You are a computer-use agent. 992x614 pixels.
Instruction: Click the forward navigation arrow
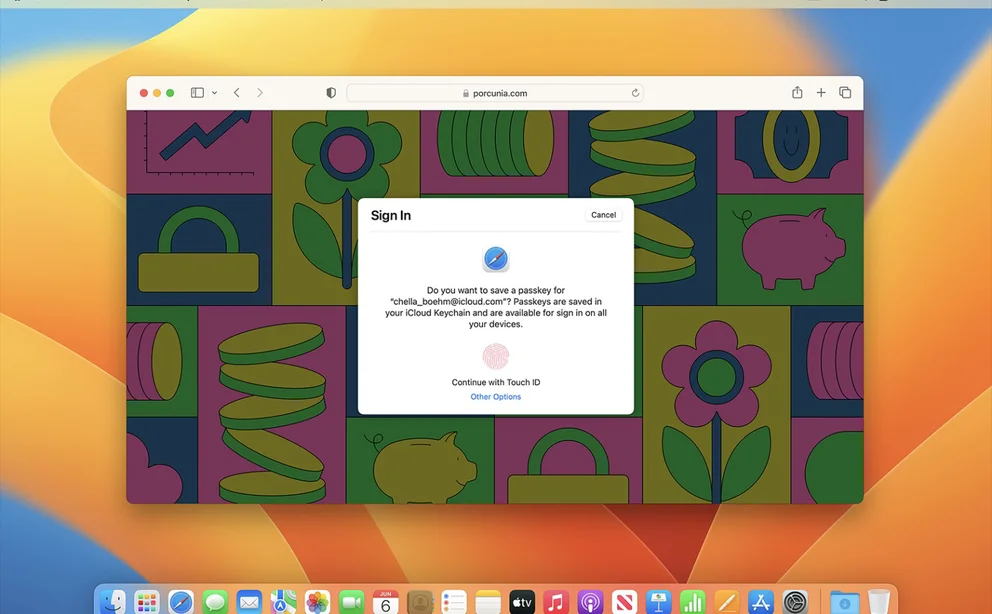260,93
